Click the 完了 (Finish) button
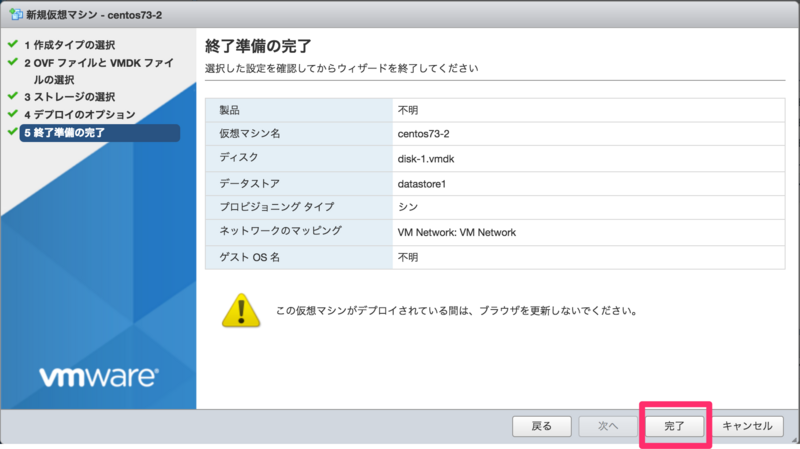 coord(674,426)
